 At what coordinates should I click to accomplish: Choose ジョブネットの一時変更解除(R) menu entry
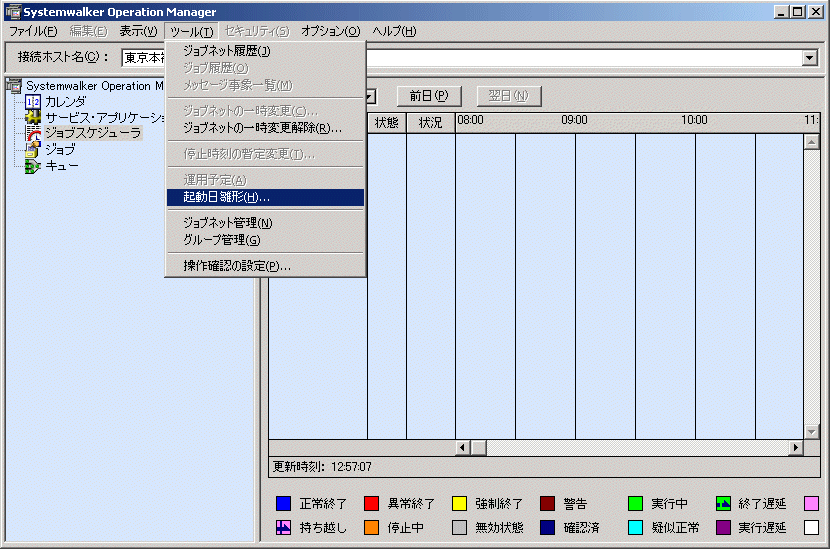pos(265,128)
